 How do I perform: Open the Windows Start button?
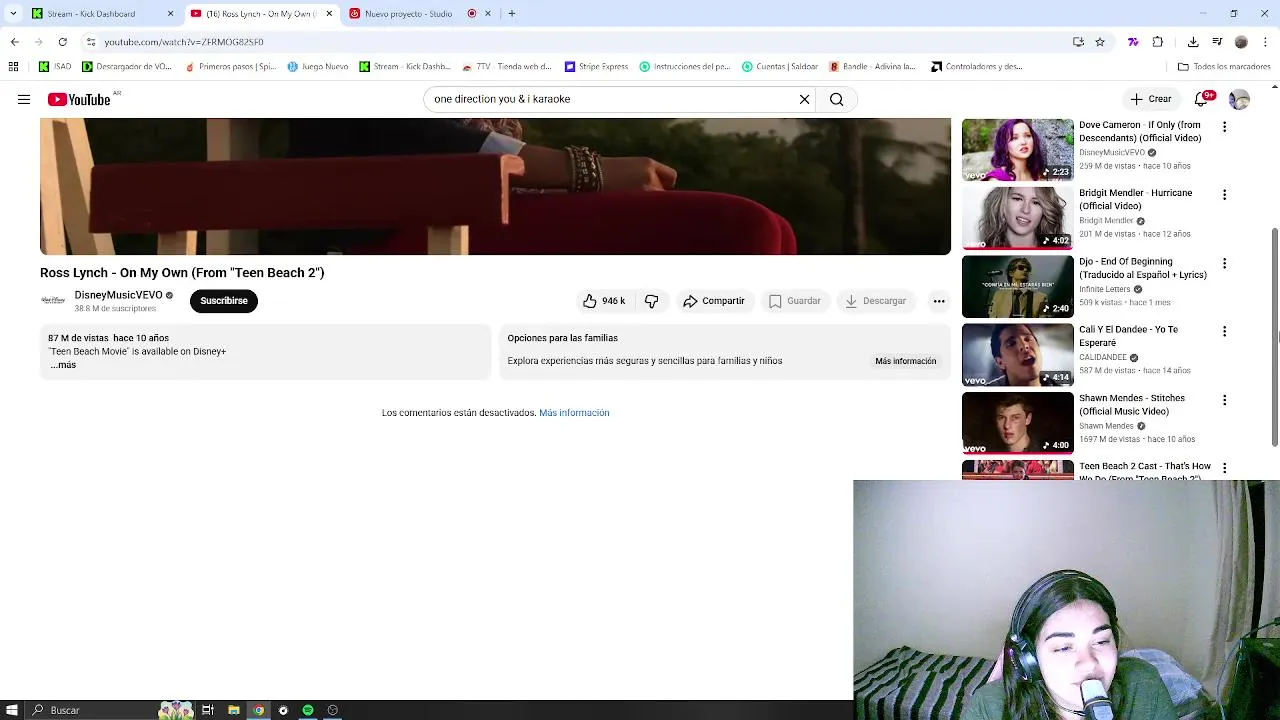[12, 710]
